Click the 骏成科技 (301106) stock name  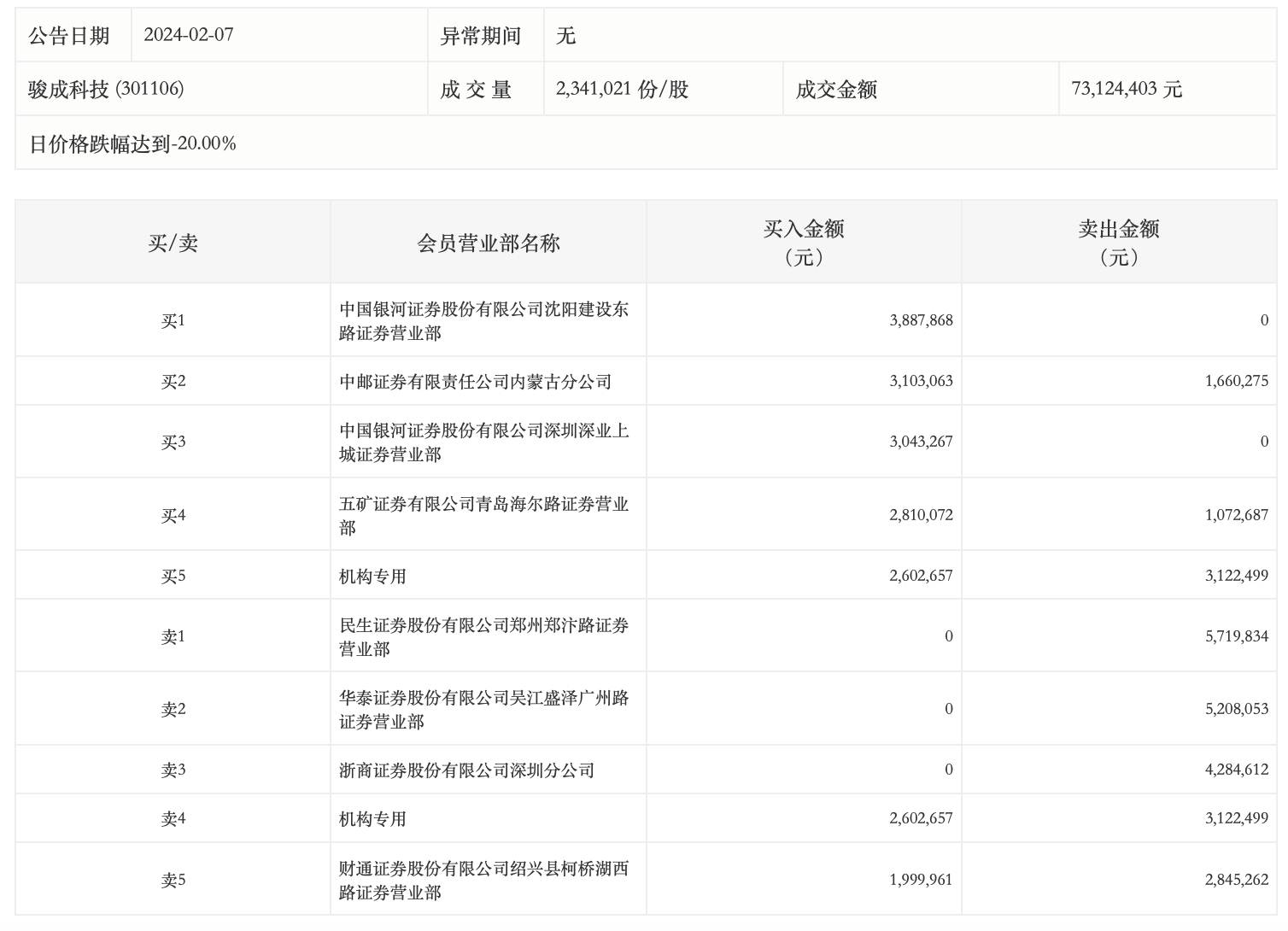tap(106, 89)
